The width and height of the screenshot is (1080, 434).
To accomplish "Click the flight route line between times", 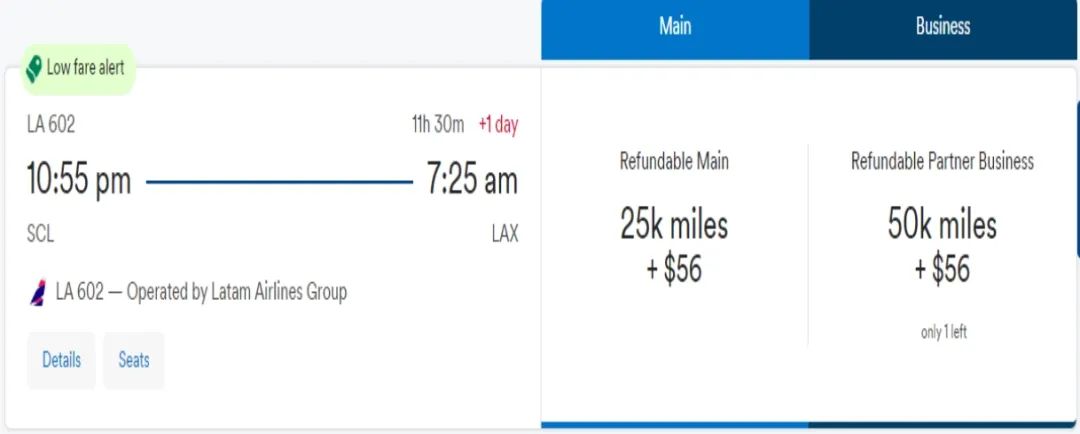I will pos(279,182).
